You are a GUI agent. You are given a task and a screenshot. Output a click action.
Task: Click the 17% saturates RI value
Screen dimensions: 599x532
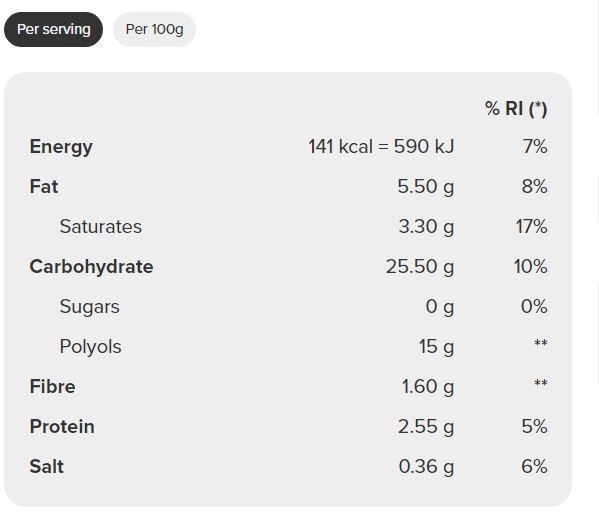pyautogui.click(x=531, y=226)
